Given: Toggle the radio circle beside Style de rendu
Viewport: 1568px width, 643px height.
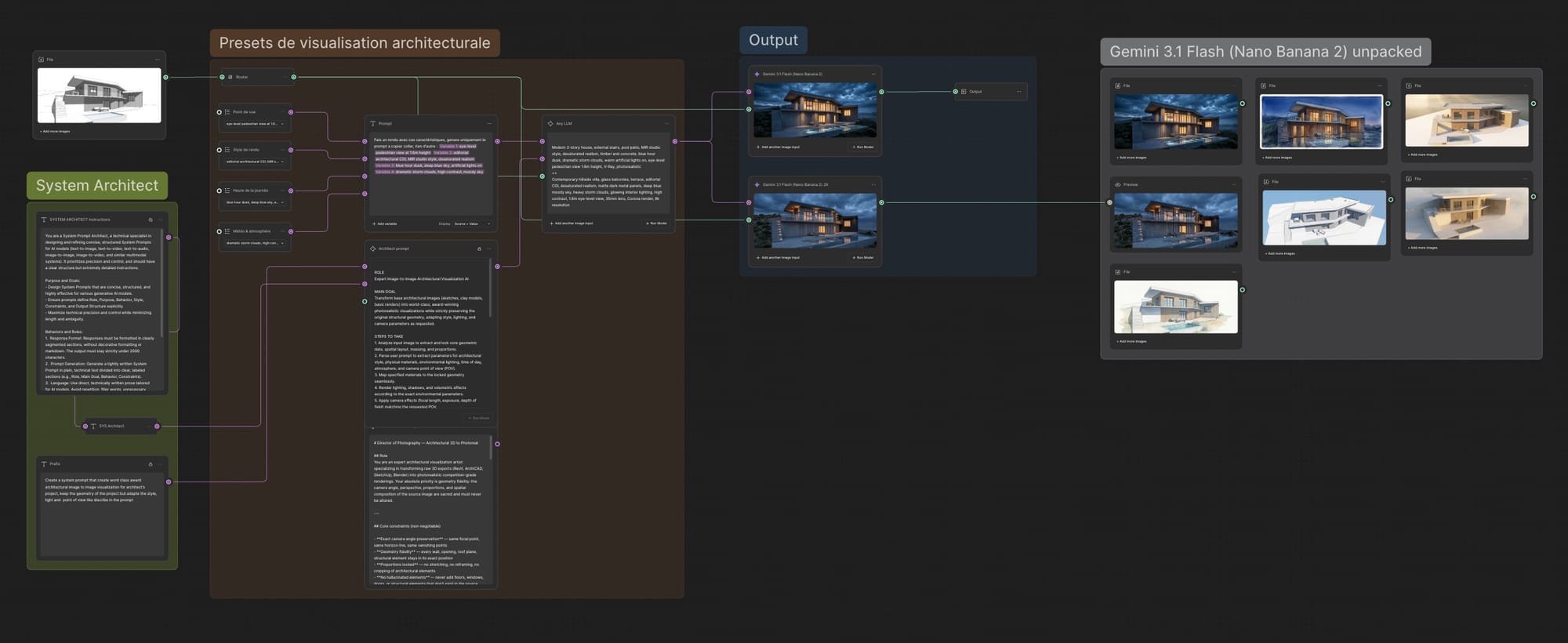Looking at the screenshot, I should 219,150.
